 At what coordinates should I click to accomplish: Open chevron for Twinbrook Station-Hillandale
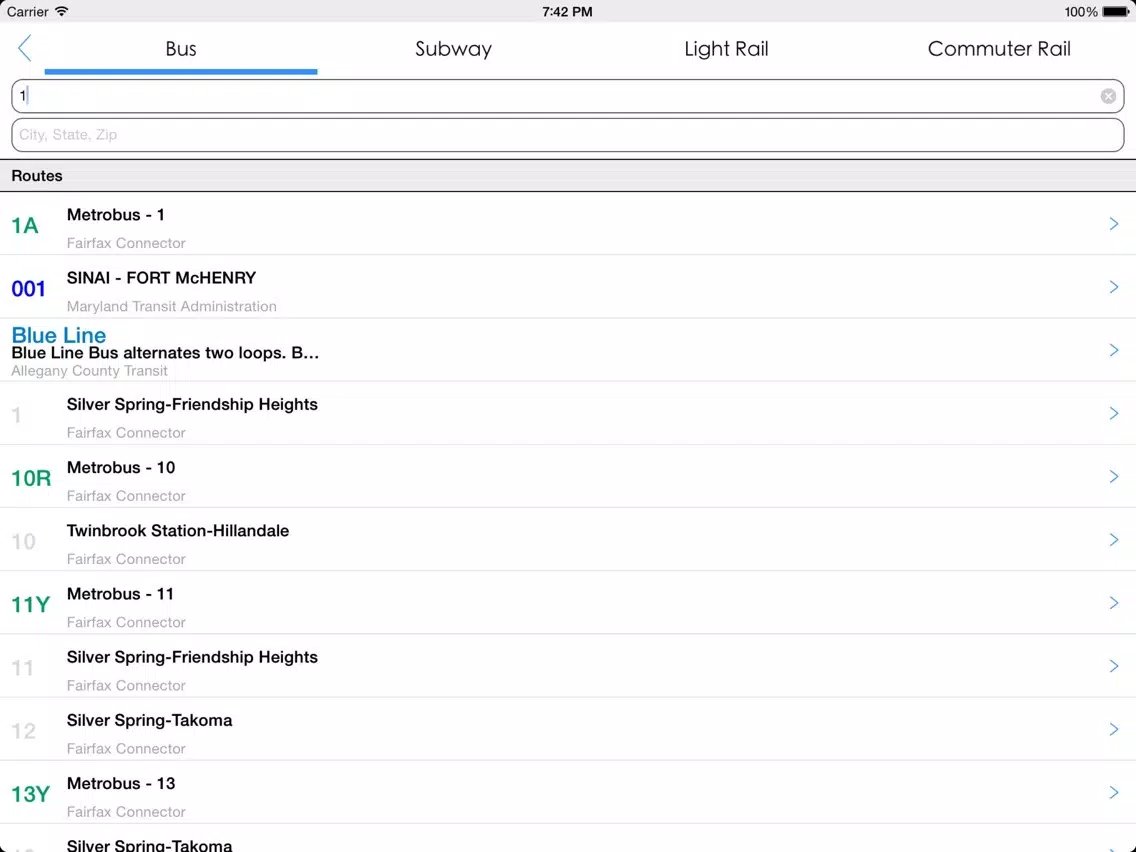point(1114,540)
